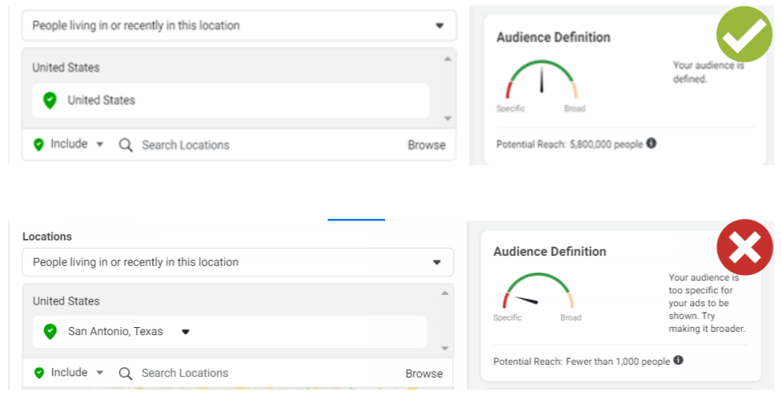Click the Locations heading label
Screen dimensions: 782x396
click(47, 236)
